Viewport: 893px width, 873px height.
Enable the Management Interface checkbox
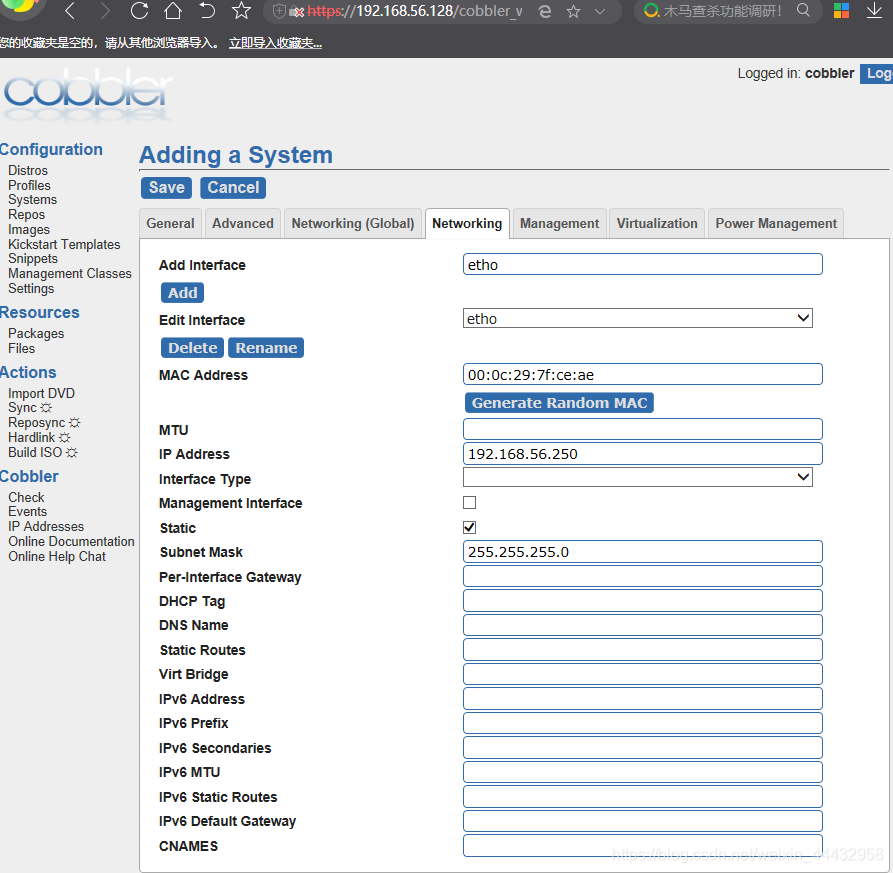pos(469,502)
